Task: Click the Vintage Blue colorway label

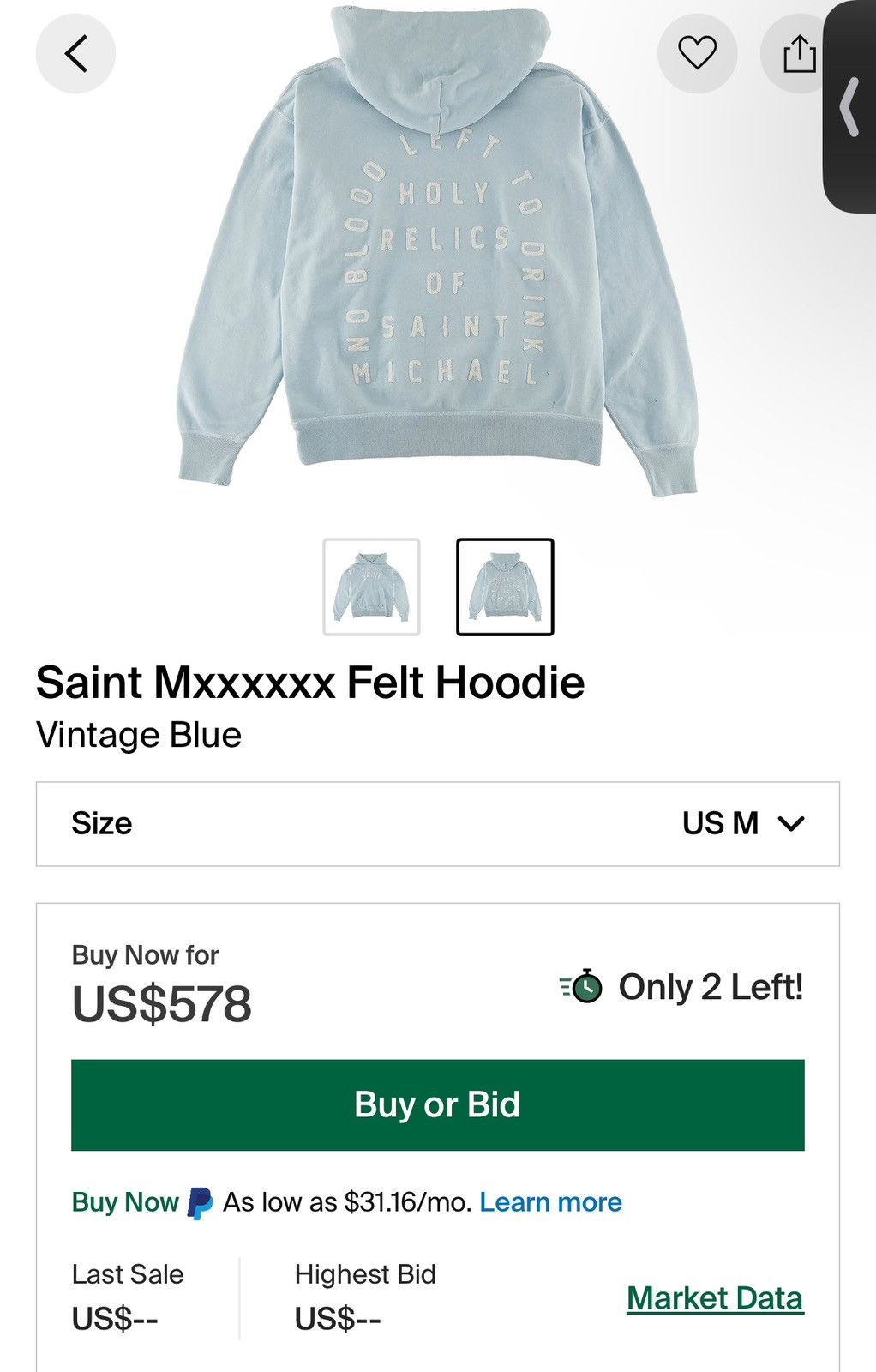Action: coord(139,735)
